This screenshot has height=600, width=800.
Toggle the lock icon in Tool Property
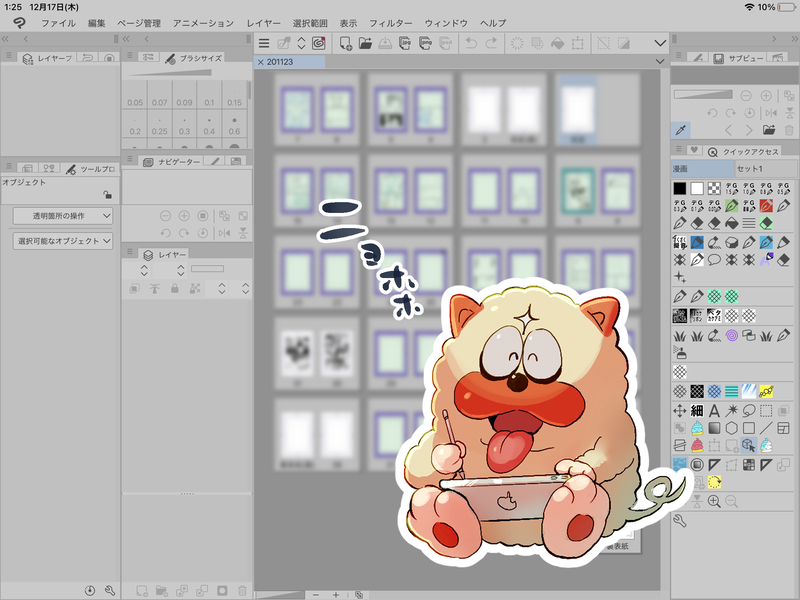[x=108, y=196]
